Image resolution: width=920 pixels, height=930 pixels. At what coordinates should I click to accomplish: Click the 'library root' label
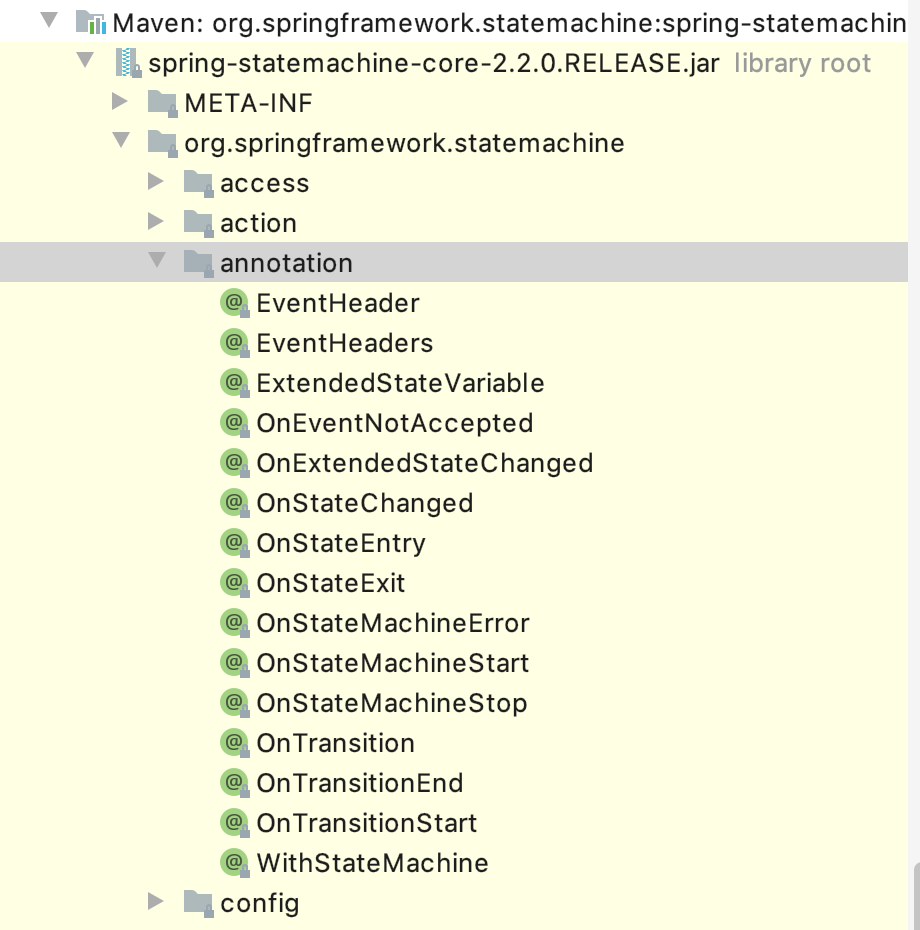click(x=803, y=63)
